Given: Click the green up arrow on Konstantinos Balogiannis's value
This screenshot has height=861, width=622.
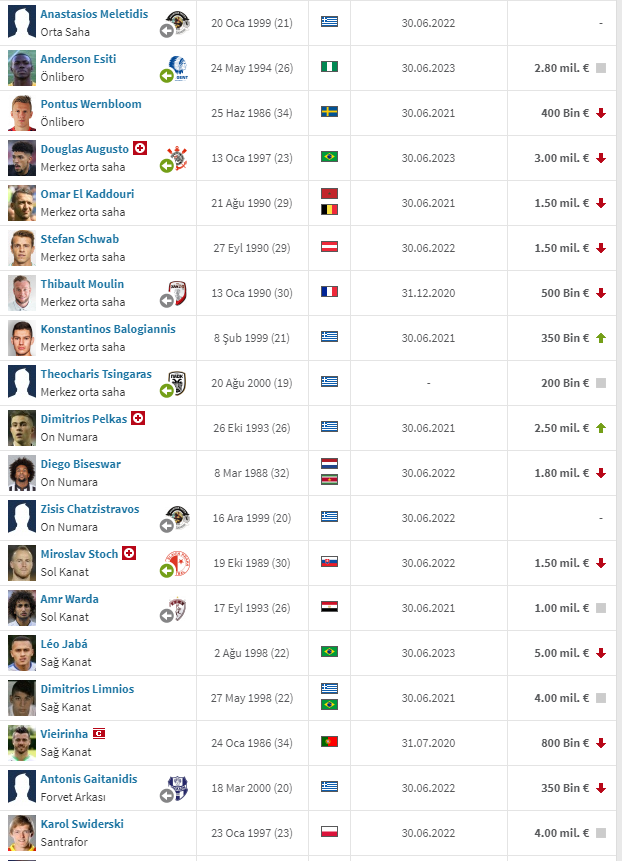Looking at the screenshot, I should (601, 338).
